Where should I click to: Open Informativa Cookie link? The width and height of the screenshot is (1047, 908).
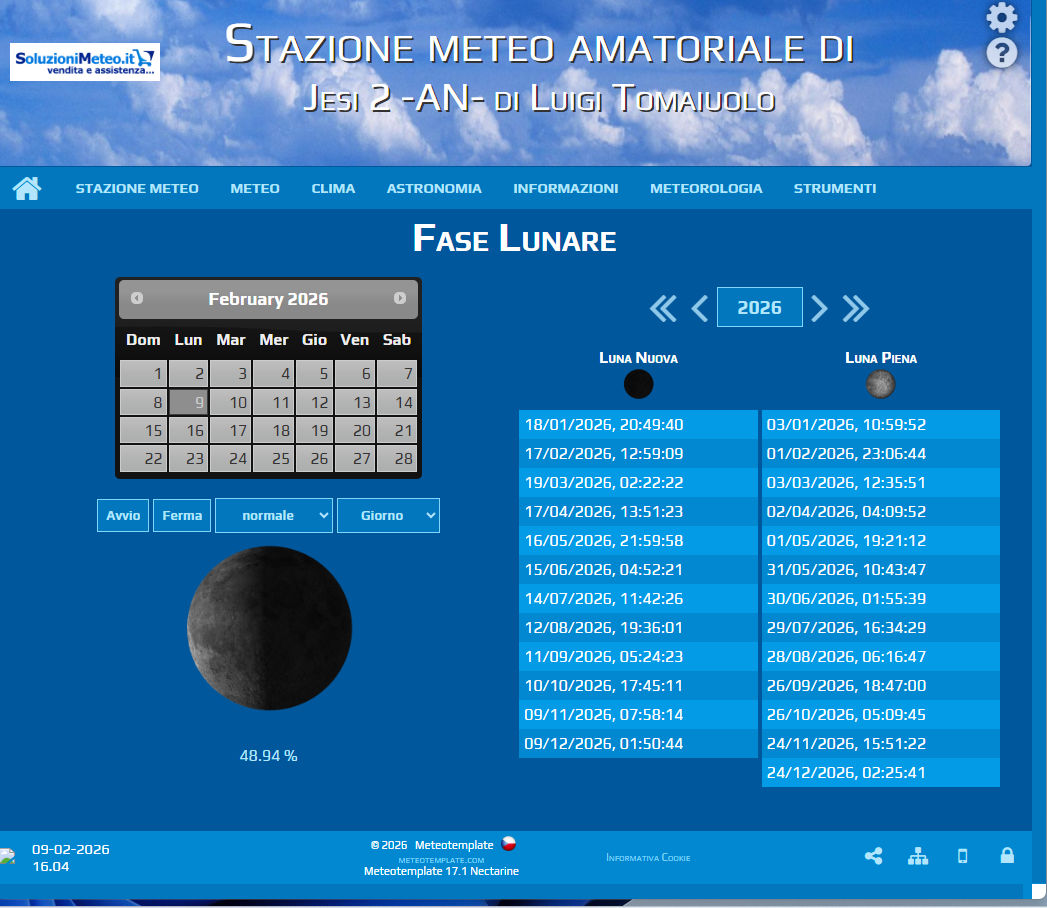pos(648,858)
